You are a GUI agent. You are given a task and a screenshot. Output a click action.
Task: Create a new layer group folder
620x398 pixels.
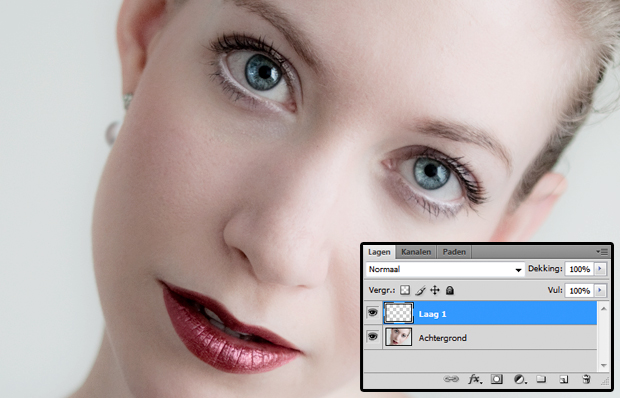coord(541,379)
